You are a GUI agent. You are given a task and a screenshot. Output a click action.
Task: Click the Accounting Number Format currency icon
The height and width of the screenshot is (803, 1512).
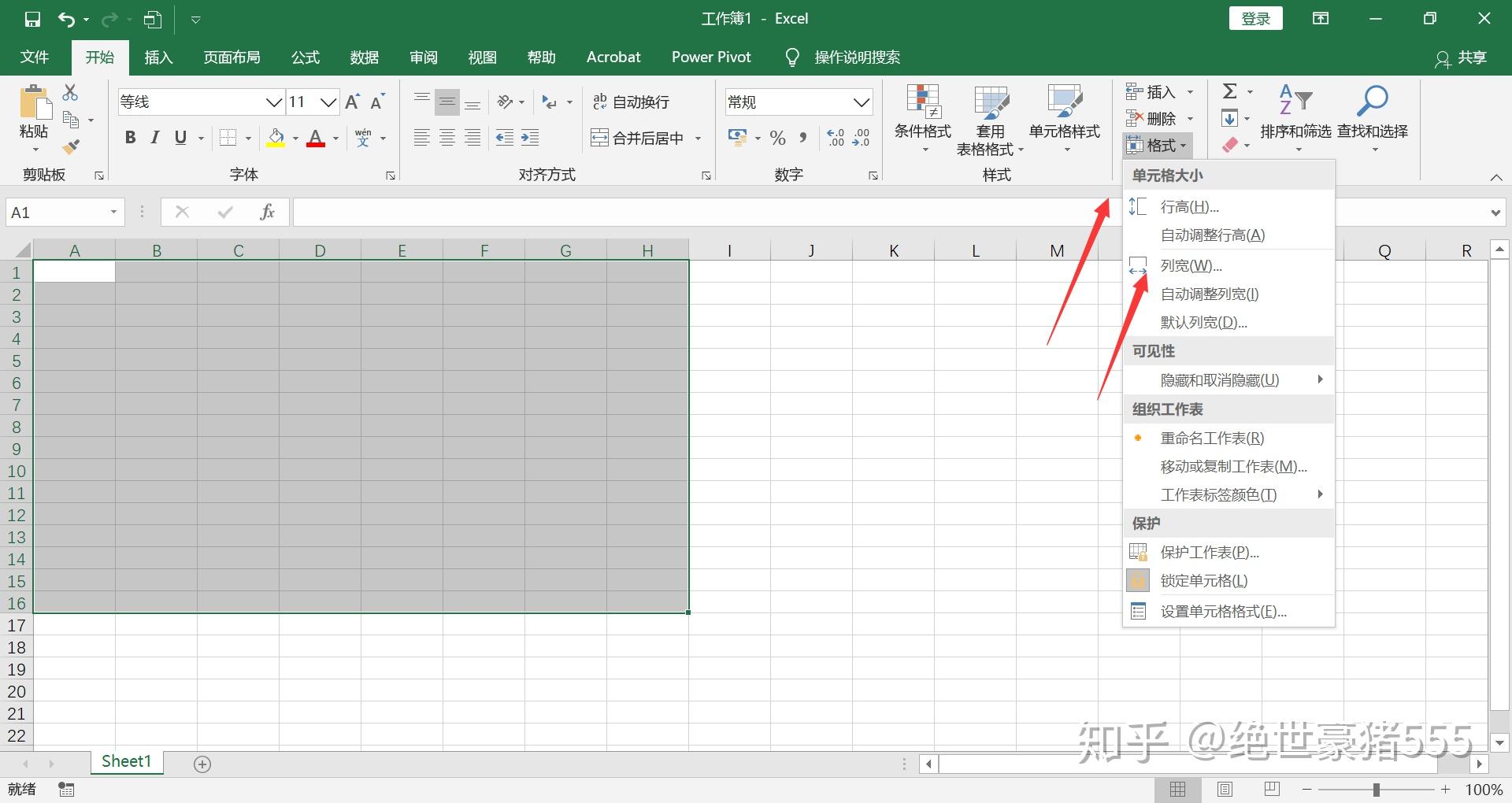(738, 138)
